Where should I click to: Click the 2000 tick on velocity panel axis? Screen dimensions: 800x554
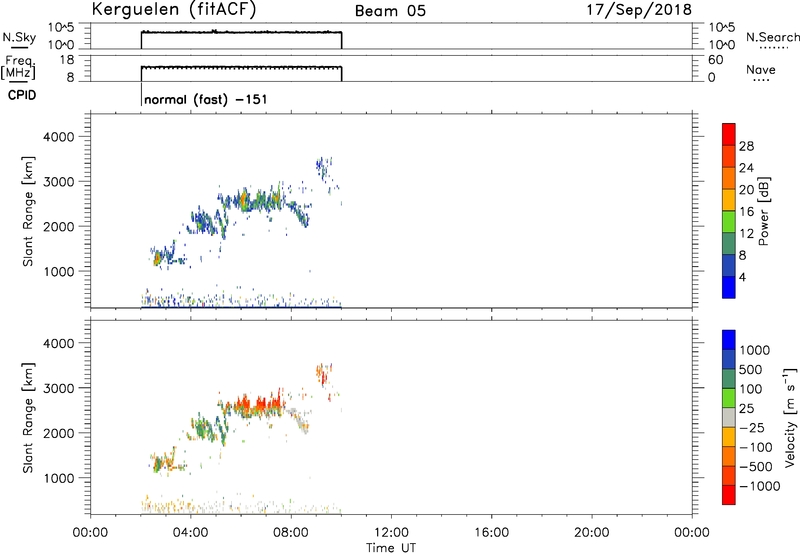[x=59, y=433]
